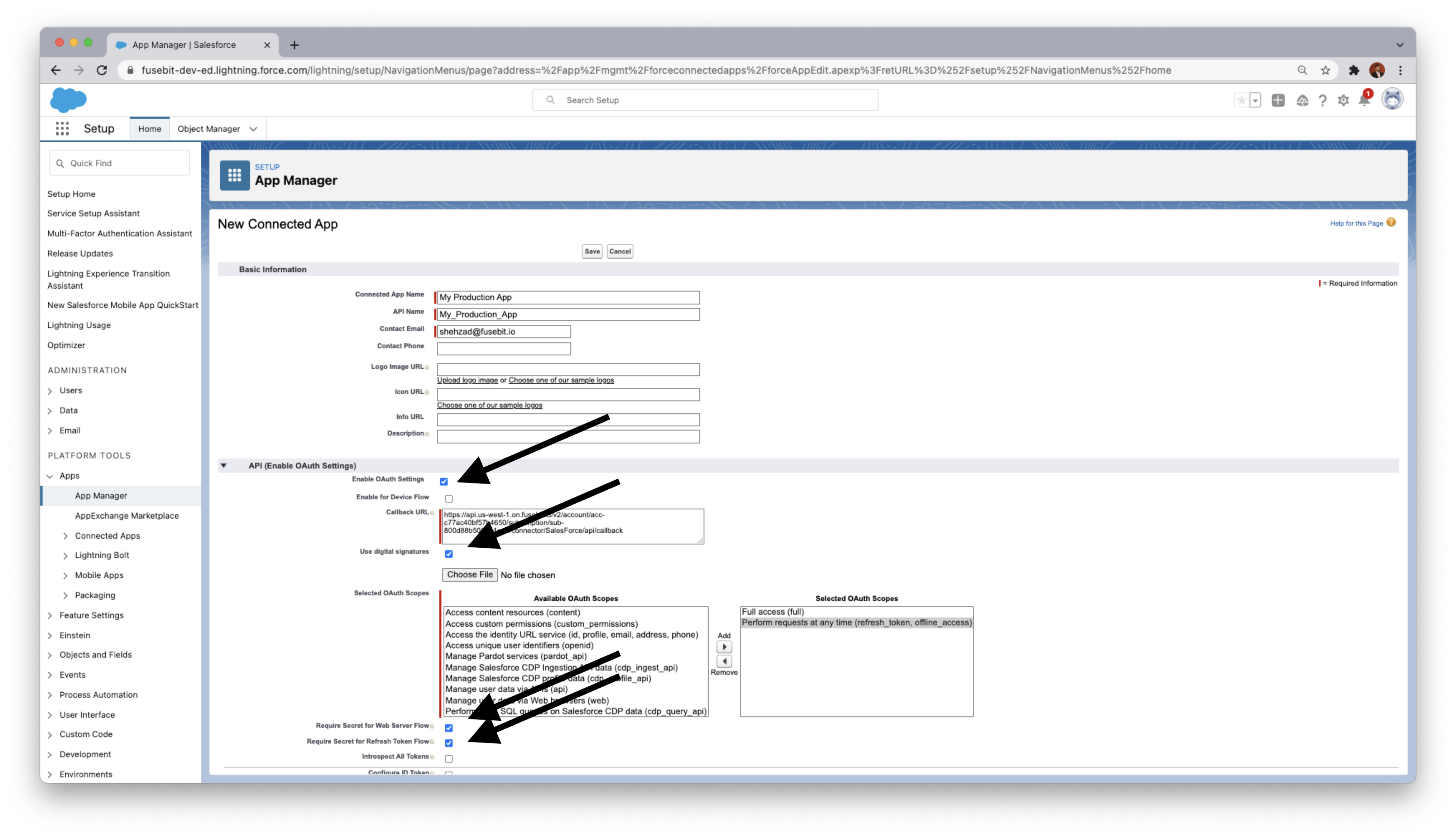The width and height of the screenshot is (1456, 836).
Task: Uncheck Enable OAuth Settings checkbox
Action: pyautogui.click(x=444, y=482)
